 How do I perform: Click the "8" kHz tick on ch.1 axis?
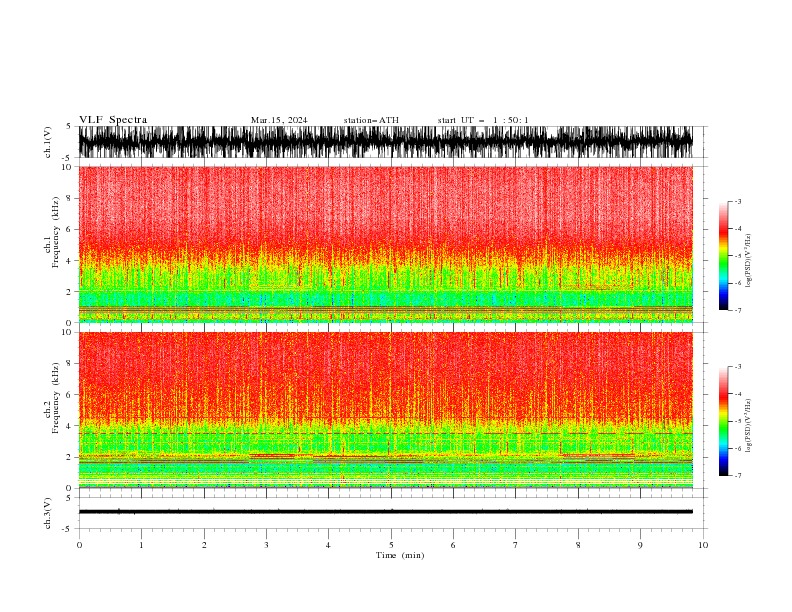pos(69,198)
